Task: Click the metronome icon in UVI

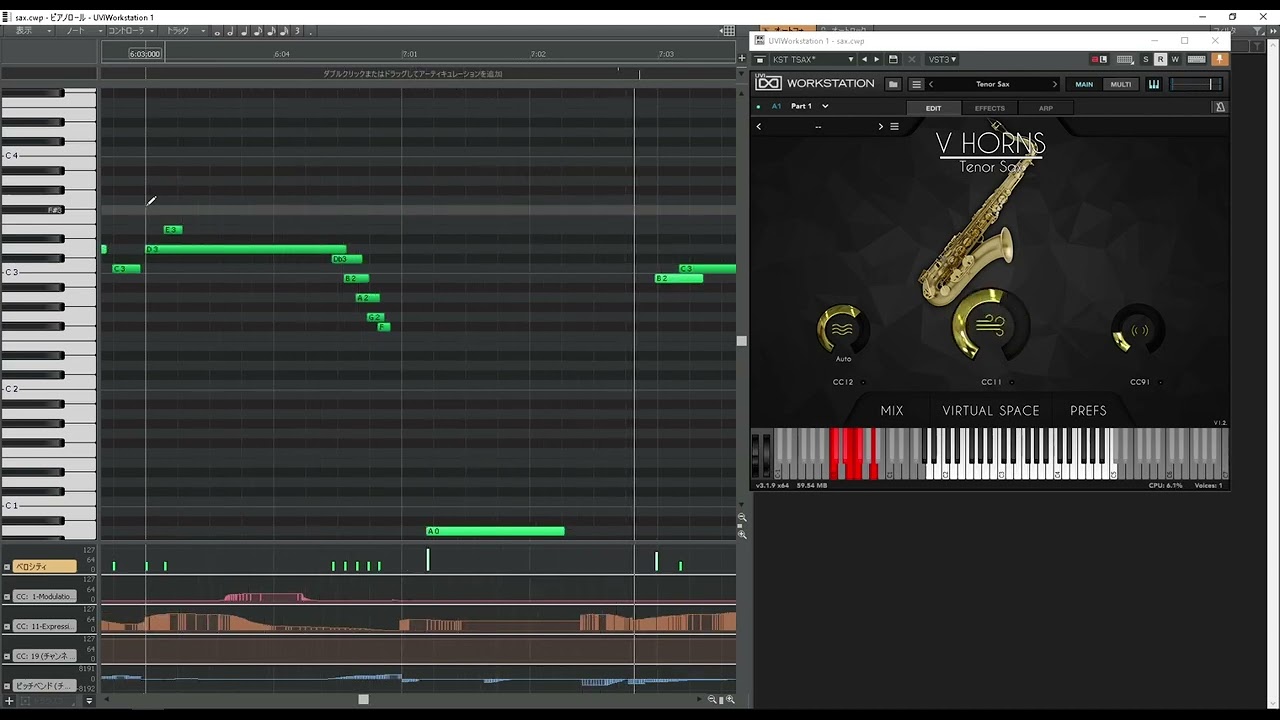Action: tap(1219, 107)
